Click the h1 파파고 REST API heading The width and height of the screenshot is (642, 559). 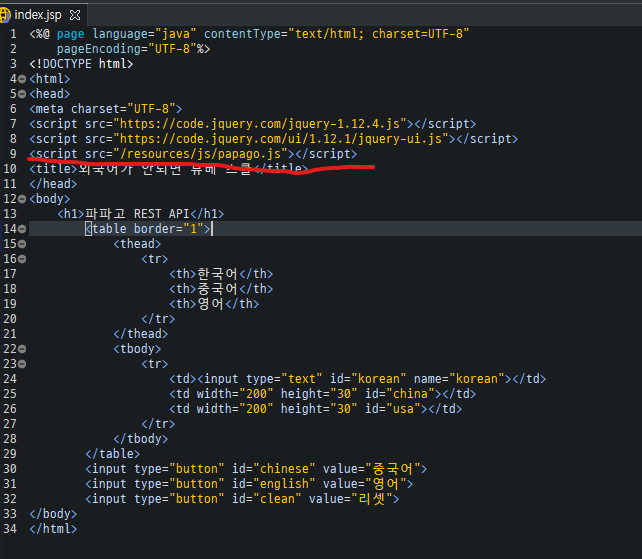140,214
